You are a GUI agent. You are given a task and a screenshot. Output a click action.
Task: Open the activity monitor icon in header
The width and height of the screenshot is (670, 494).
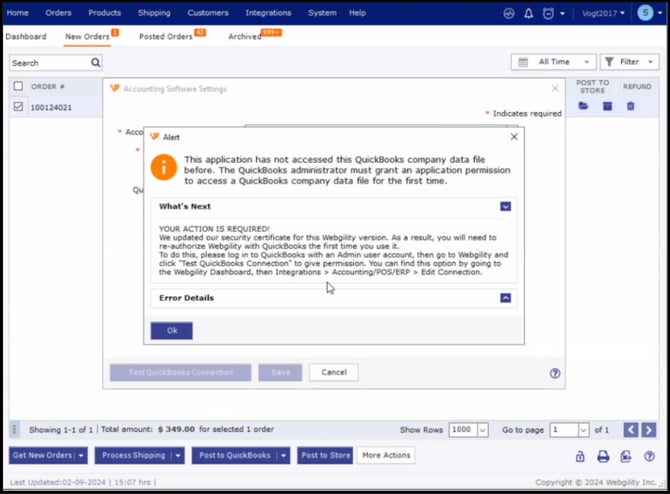[509, 13]
